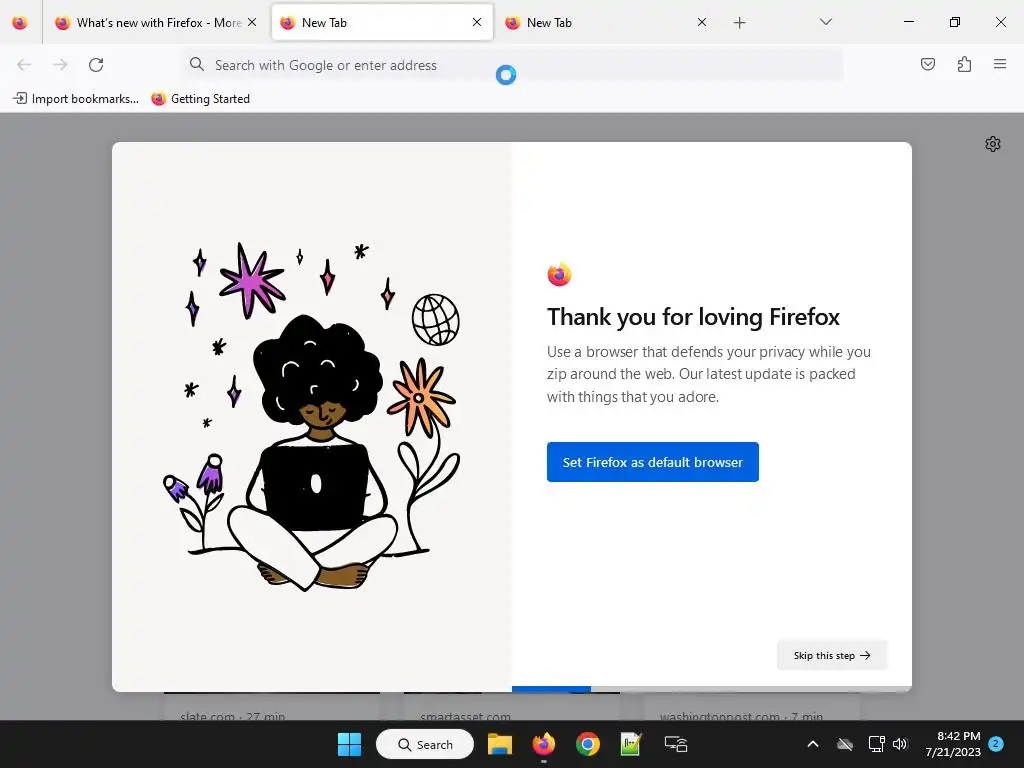Restore down the Firefox window
The image size is (1024, 768).
[954, 22]
